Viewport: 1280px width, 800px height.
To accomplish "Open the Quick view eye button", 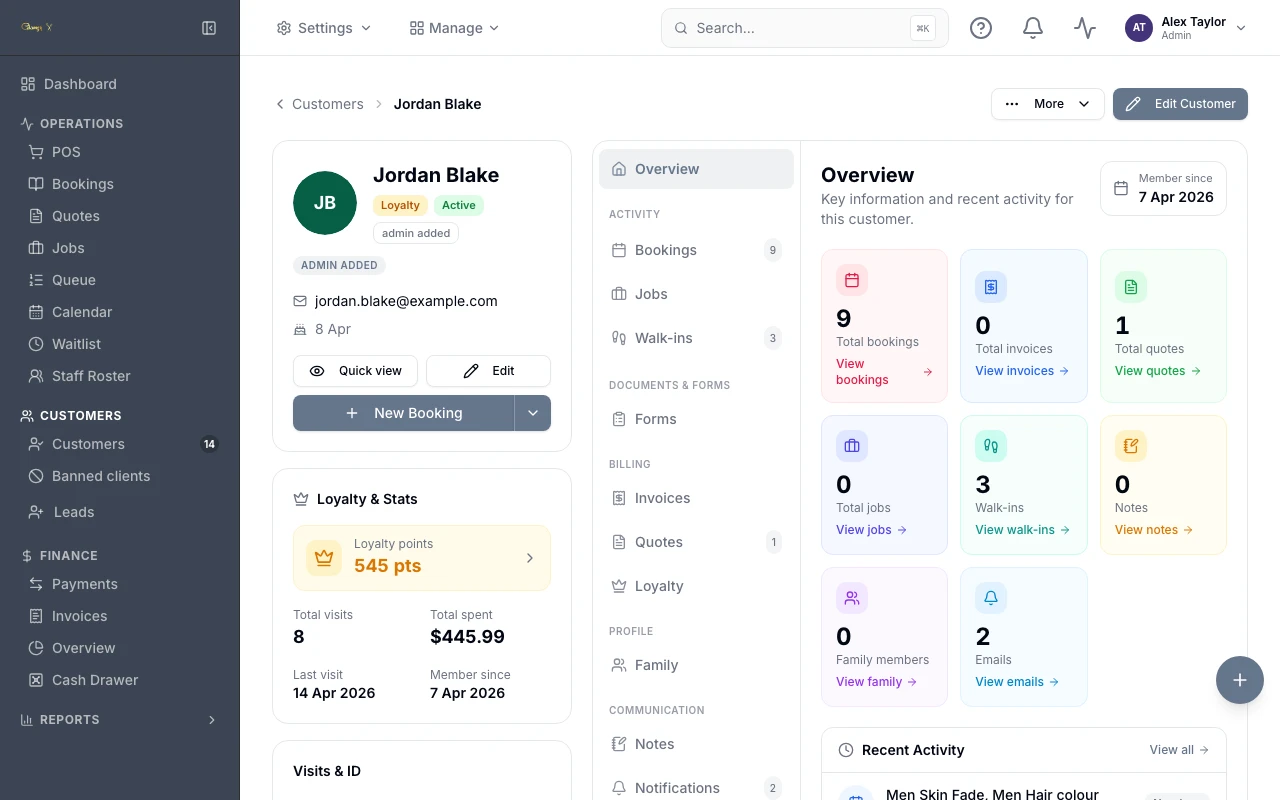I will pos(355,371).
